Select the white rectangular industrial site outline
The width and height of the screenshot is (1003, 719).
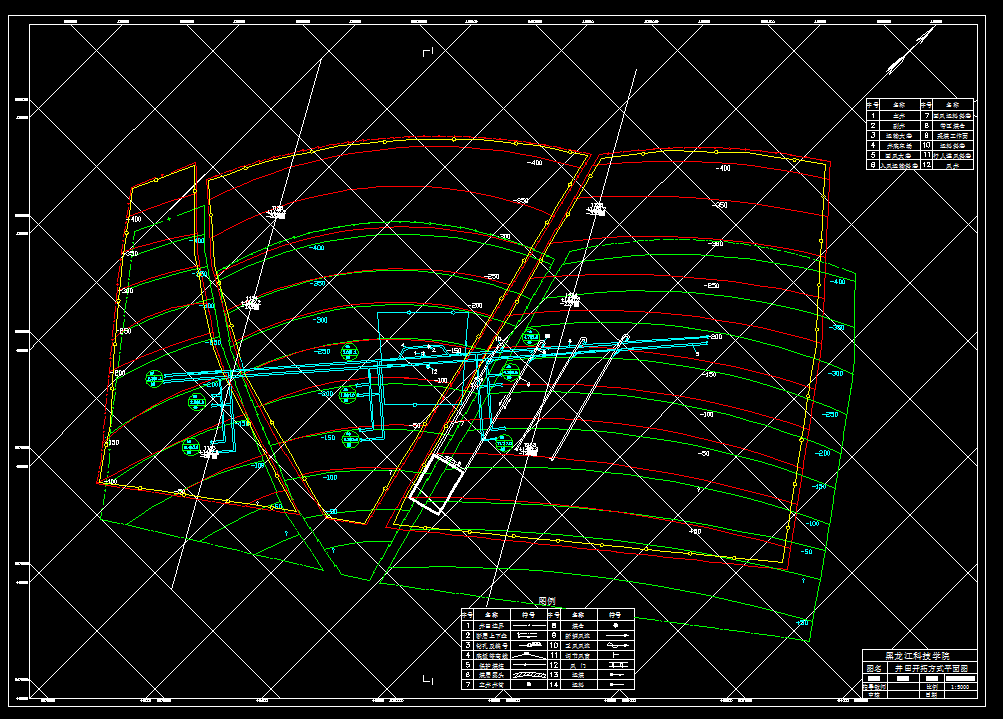(436, 484)
